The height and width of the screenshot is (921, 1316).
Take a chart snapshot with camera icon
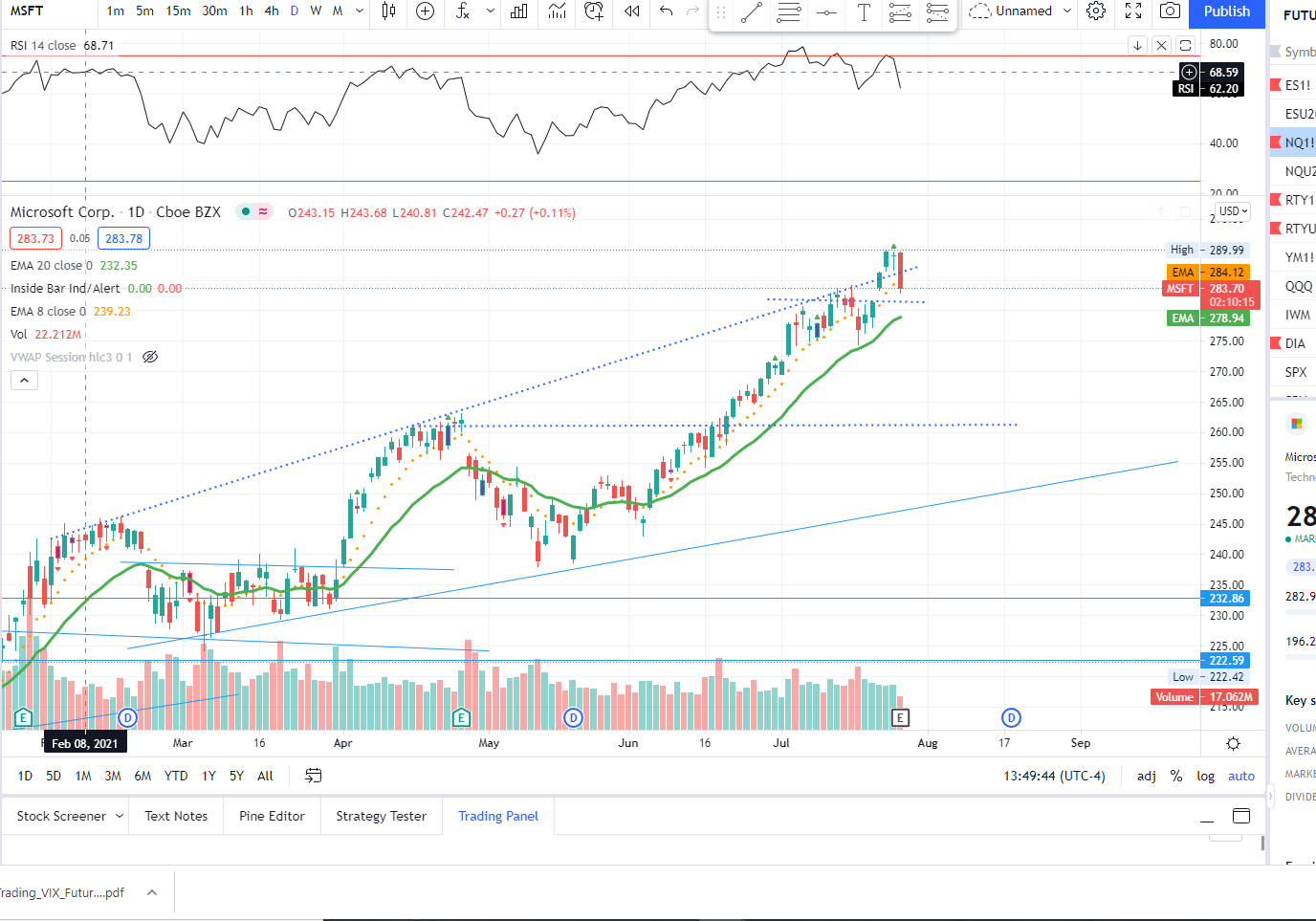point(1170,11)
